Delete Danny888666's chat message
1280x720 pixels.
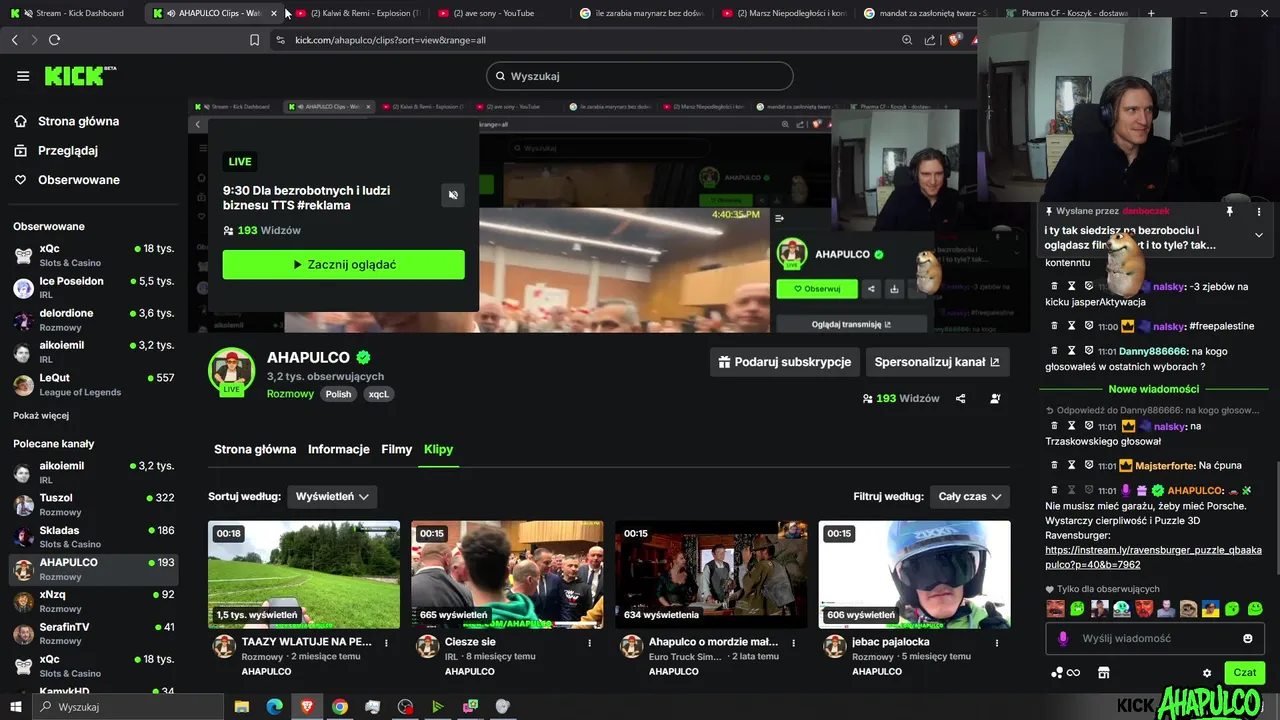point(1053,351)
